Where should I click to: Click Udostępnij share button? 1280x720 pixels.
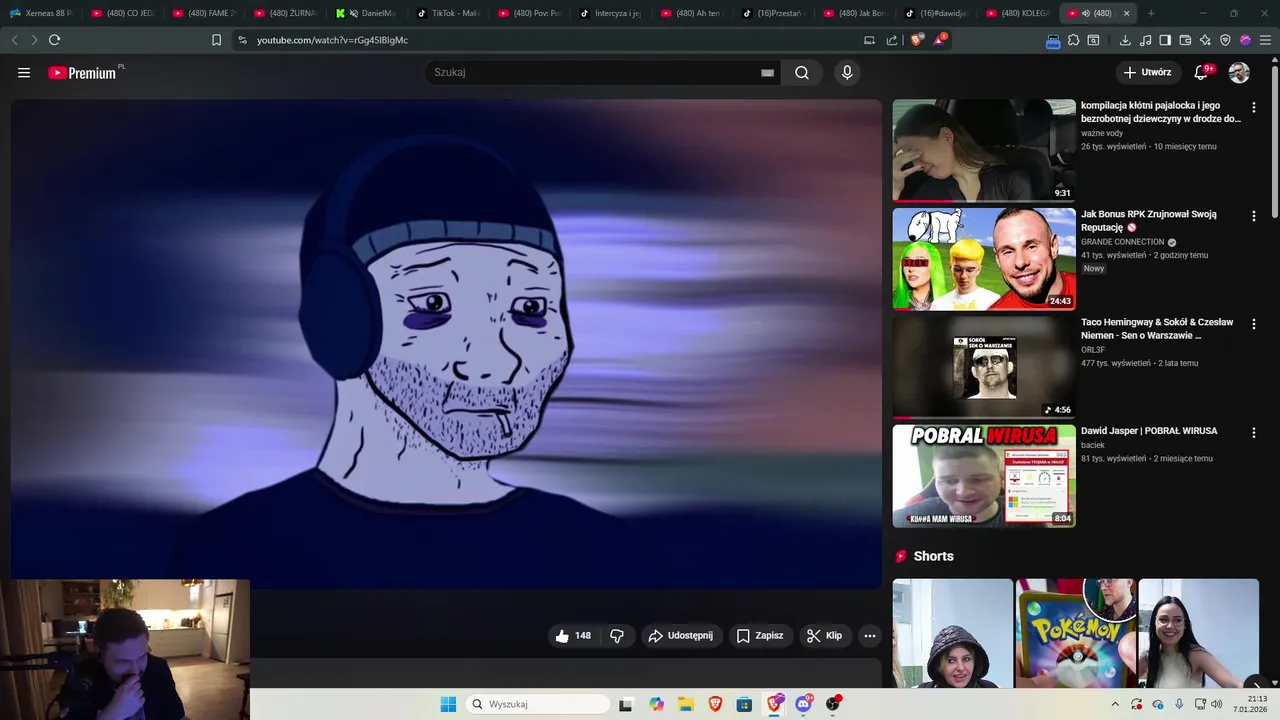[x=681, y=636]
